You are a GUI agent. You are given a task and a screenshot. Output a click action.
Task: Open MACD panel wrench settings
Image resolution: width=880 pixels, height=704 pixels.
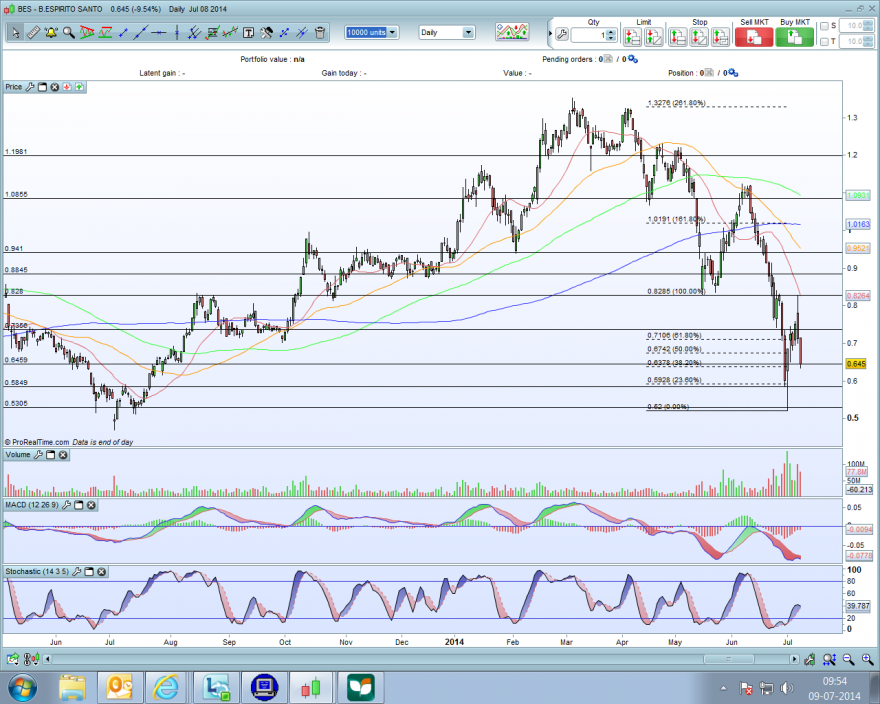point(66,505)
